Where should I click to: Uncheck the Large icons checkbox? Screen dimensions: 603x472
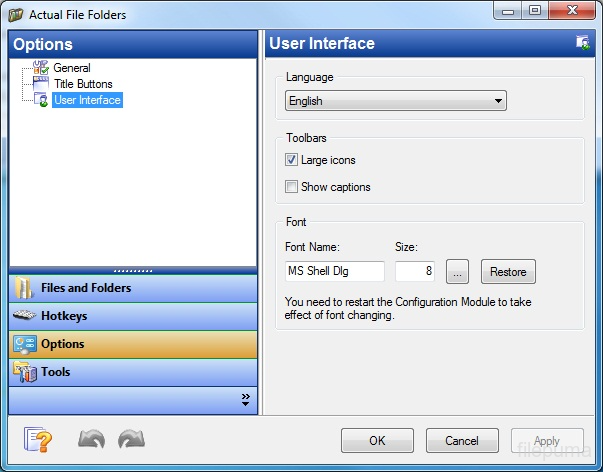click(x=292, y=160)
